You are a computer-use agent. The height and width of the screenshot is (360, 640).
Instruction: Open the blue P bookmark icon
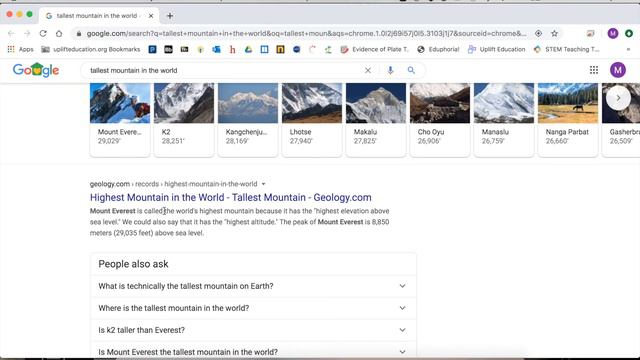click(152, 49)
